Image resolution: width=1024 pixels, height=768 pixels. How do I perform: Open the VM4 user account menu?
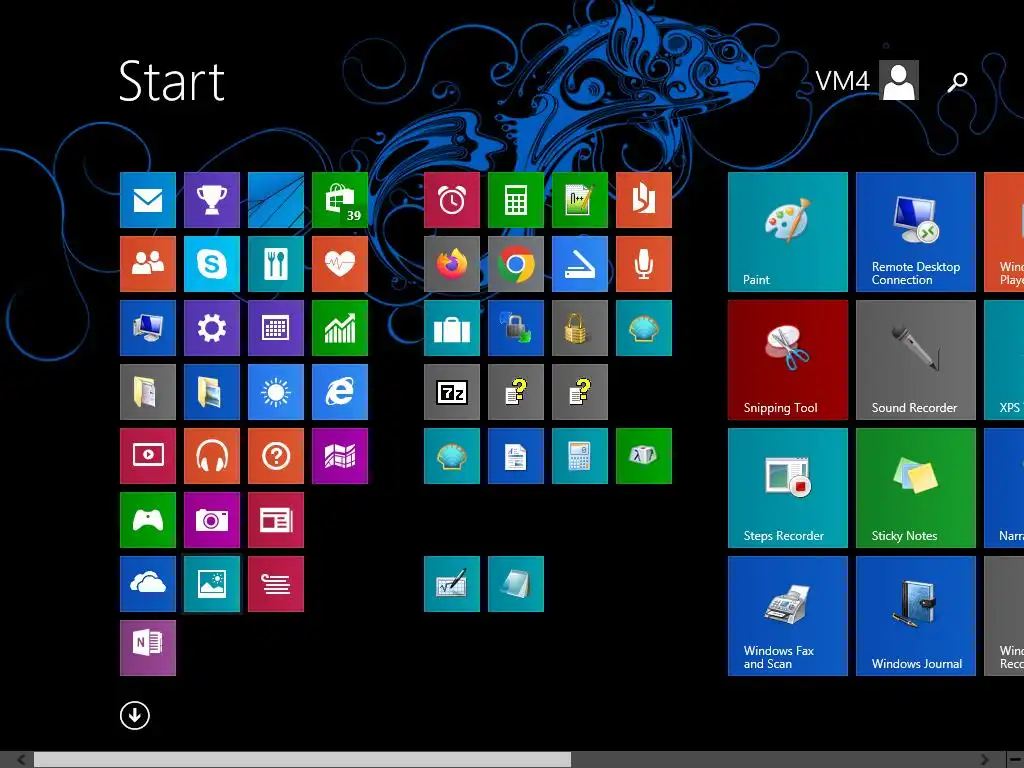click(867, 80)
